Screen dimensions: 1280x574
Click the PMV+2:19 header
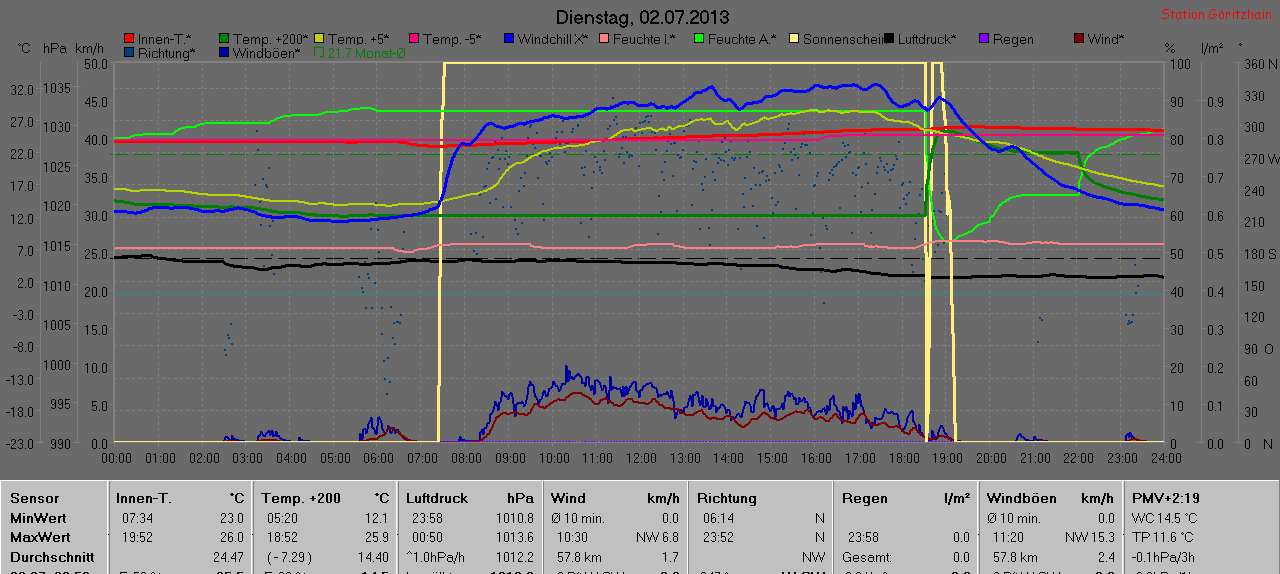click(x=1166, y=498)
